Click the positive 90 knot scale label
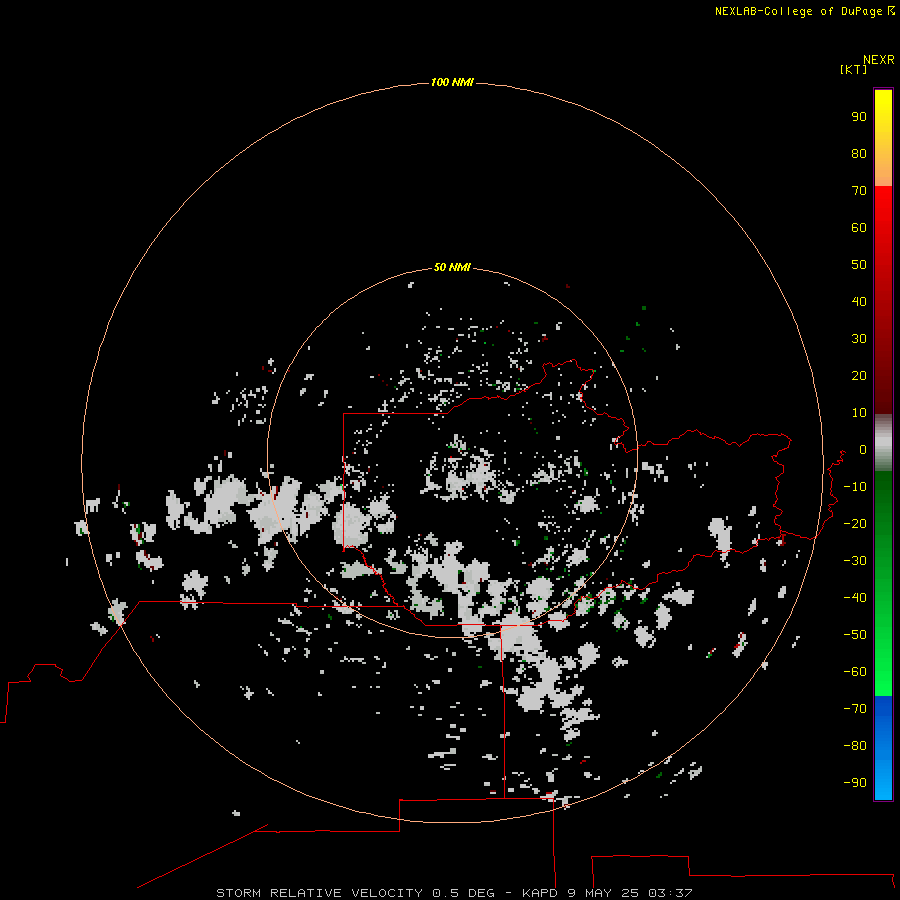 tap(859, 117)
